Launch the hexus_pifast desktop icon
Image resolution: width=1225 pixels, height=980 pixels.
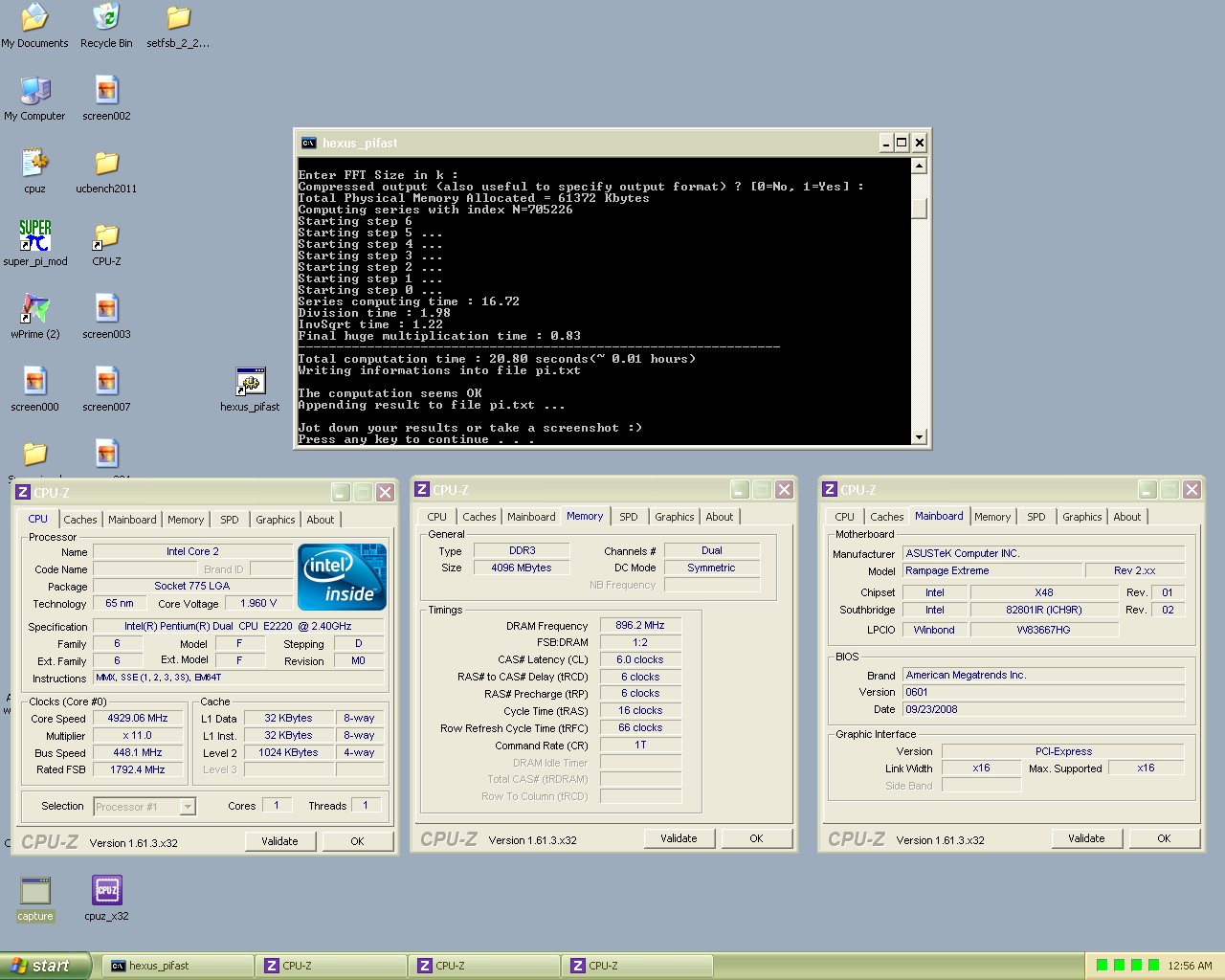pos(250,382)
